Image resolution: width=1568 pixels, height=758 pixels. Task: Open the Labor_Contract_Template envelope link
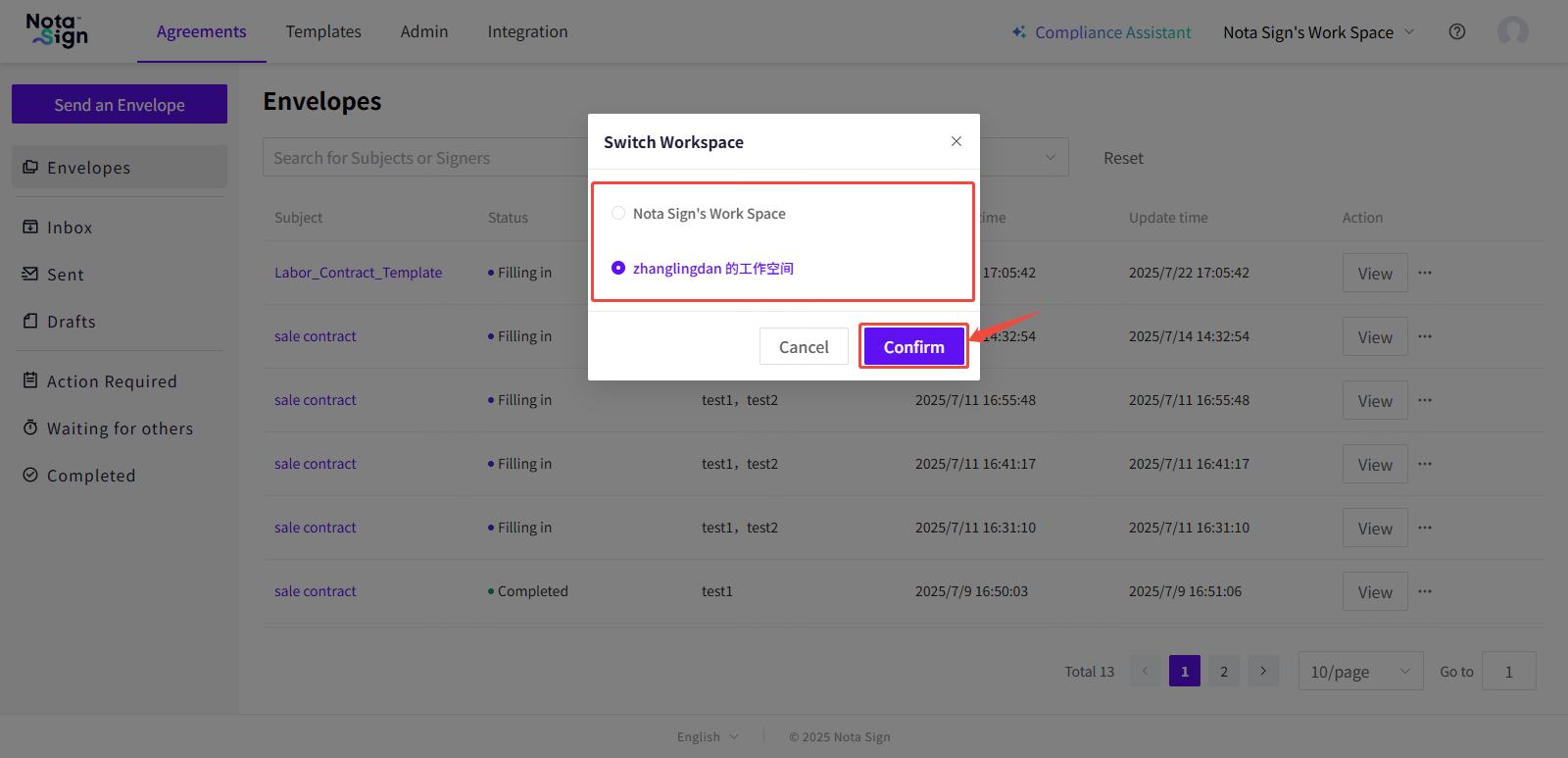(x=358, y=273)
